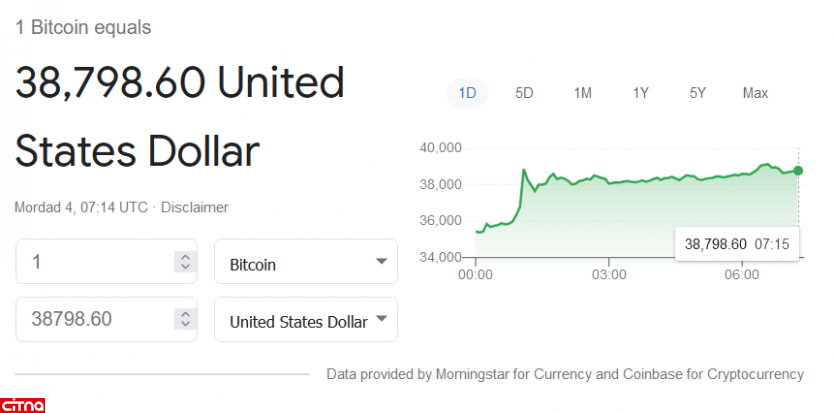Screen dimensions: 835x413
Task: Click the 38798.60 dollar amount field
Action: (x=95, y=320)
